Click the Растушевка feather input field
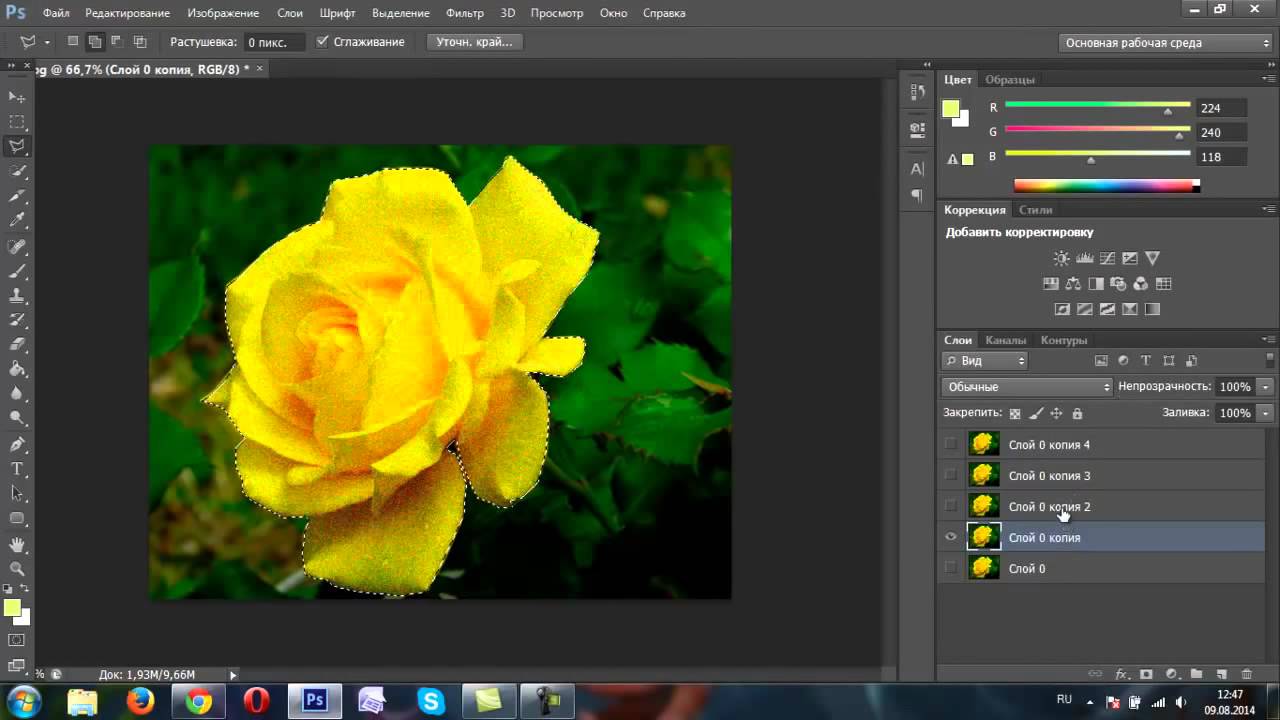This screenshot has height=720, width=1280. tap(273, 42)
